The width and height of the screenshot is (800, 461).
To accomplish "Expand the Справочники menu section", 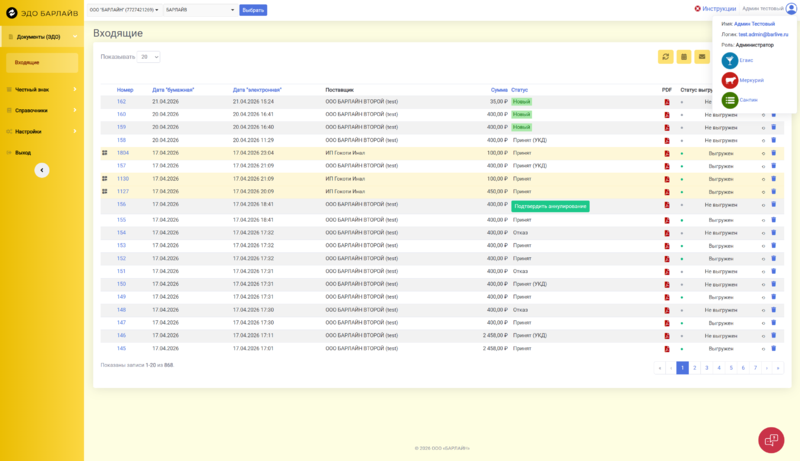I will 42,111.
